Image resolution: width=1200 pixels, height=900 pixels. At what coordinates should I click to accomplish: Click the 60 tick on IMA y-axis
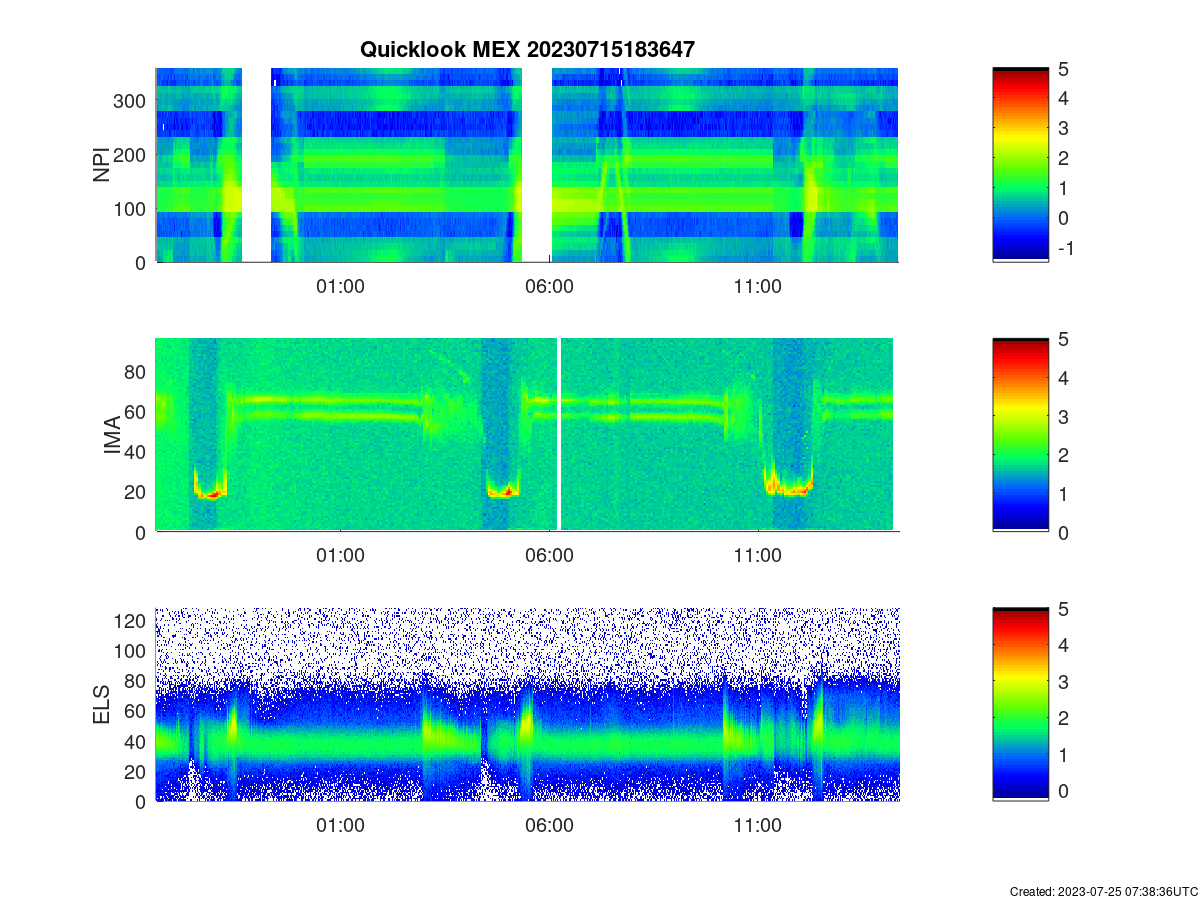pos(137,412)
